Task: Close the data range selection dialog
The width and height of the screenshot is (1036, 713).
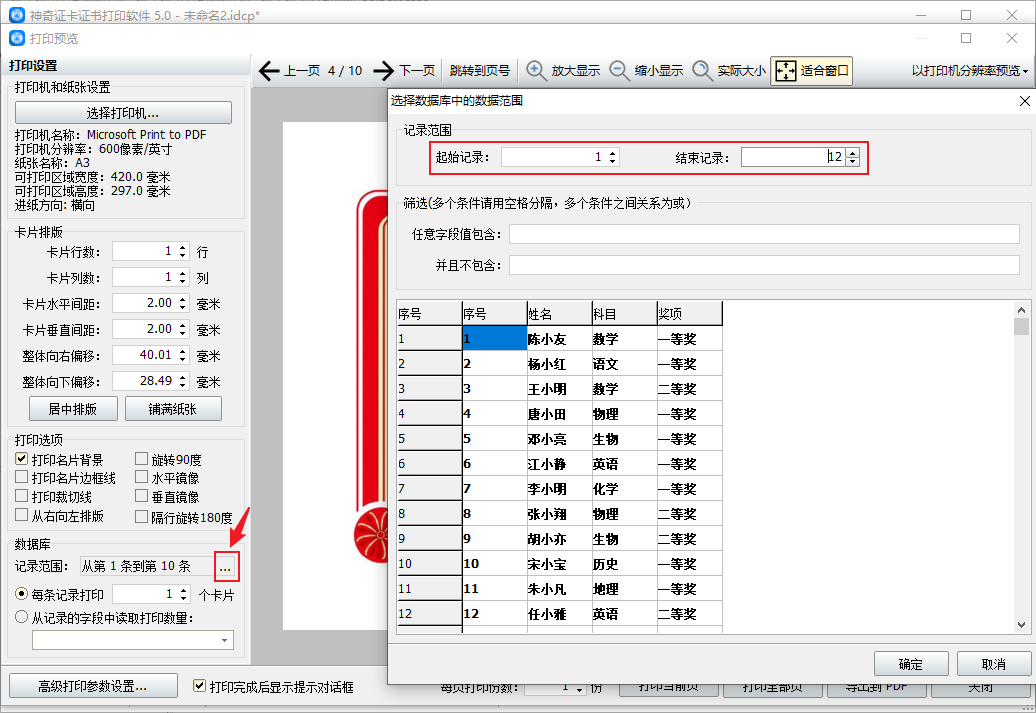Action: tap(1024, 100)
